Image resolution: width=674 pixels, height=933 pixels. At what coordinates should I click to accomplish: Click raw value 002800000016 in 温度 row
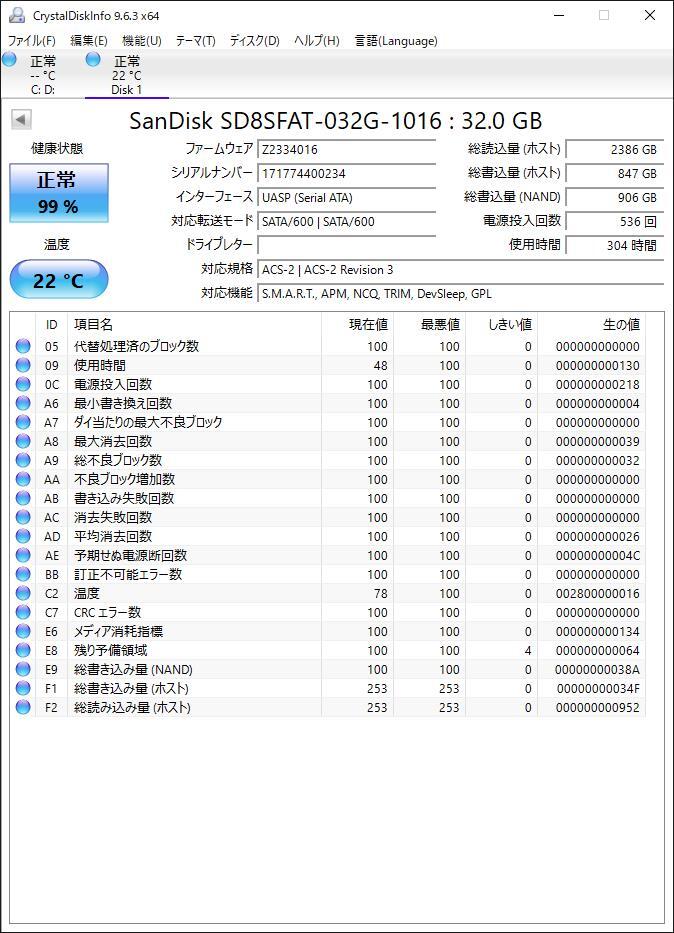[x=598, y=593]
